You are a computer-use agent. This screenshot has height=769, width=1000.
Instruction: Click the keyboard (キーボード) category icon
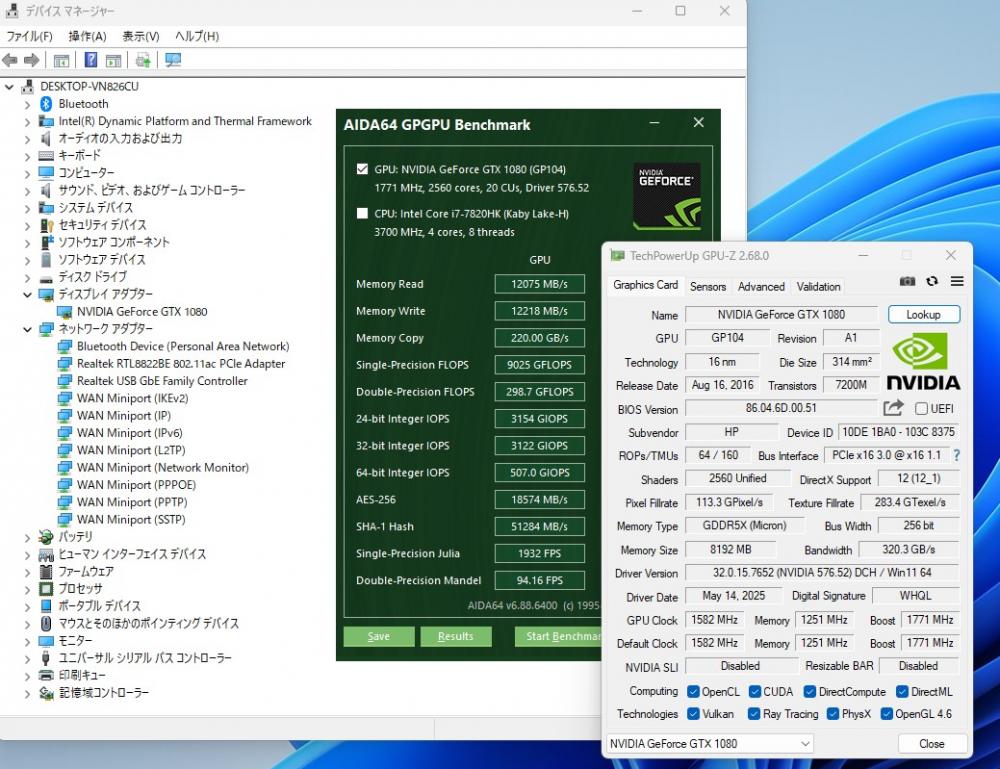(46, 156)
